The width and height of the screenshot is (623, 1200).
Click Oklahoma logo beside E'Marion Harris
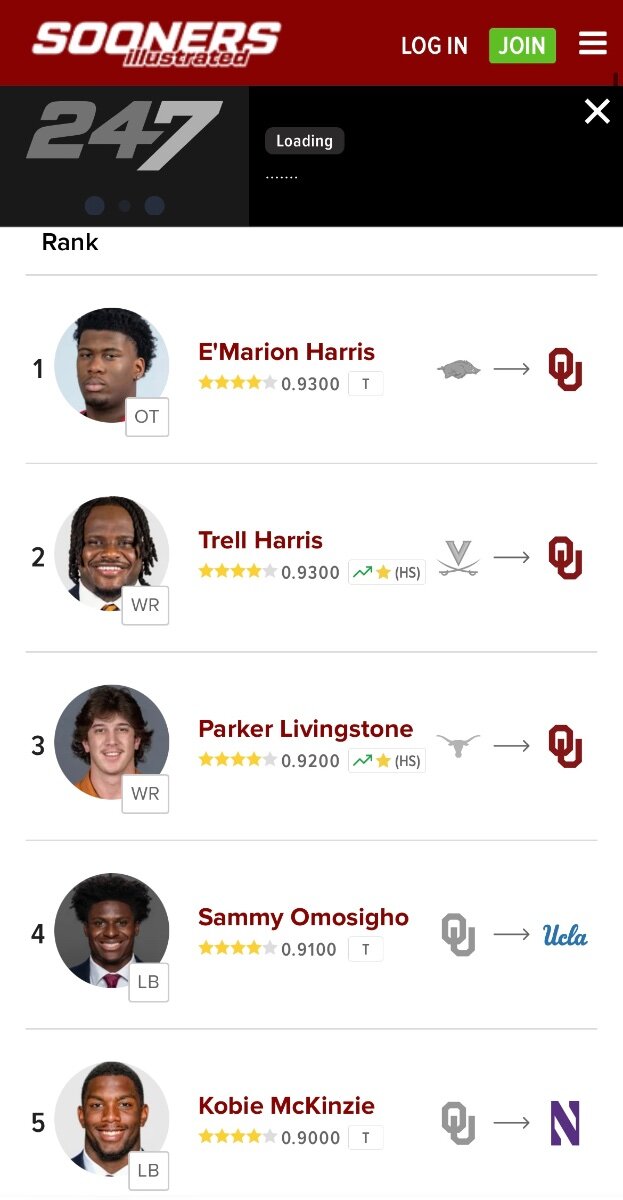565,370
